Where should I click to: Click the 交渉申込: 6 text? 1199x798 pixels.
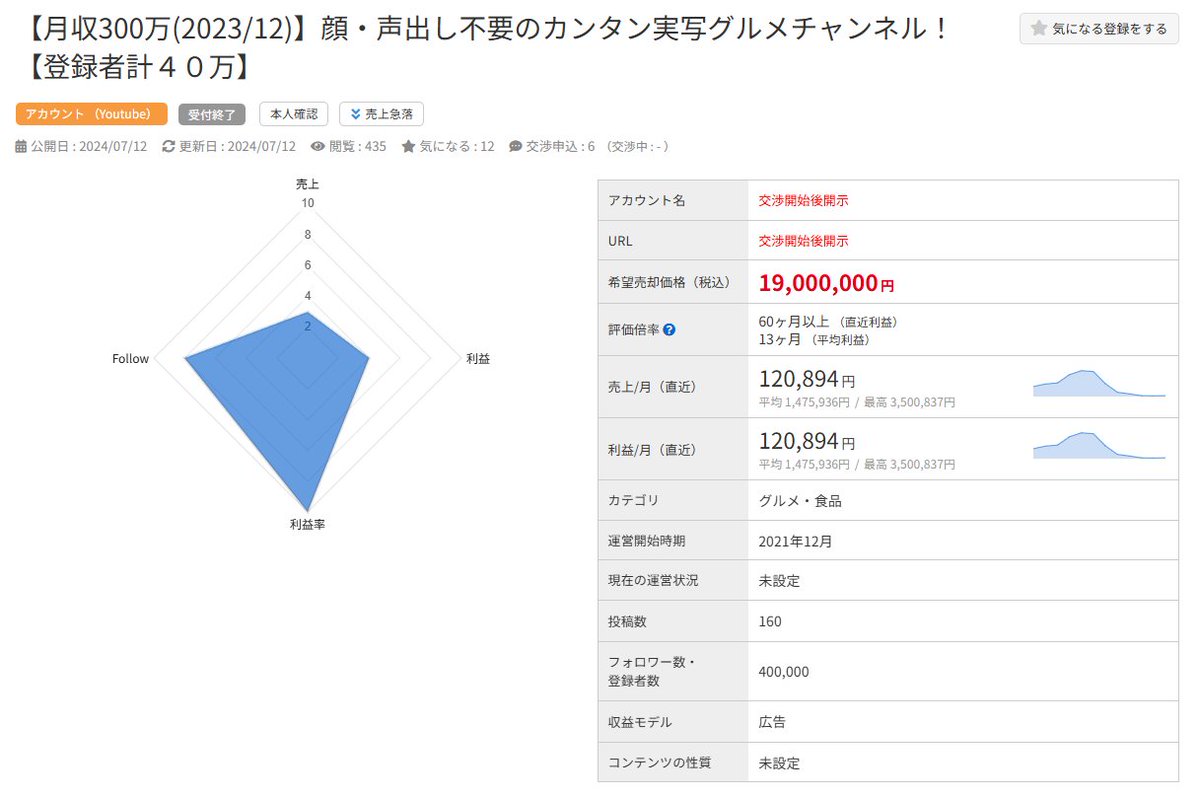[x=561, y=146]
